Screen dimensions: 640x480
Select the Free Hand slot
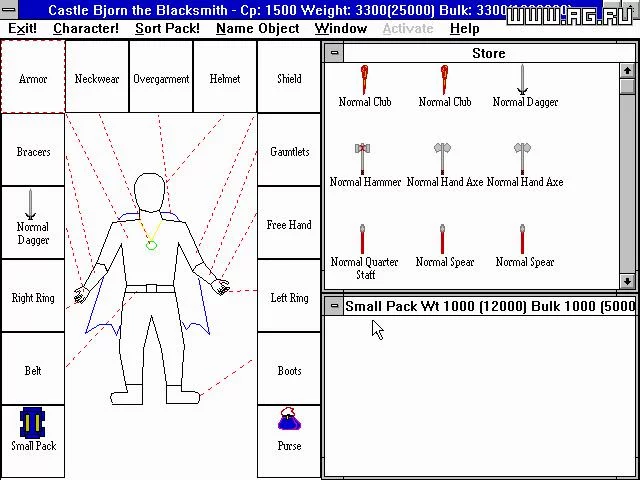coord(289,223)
